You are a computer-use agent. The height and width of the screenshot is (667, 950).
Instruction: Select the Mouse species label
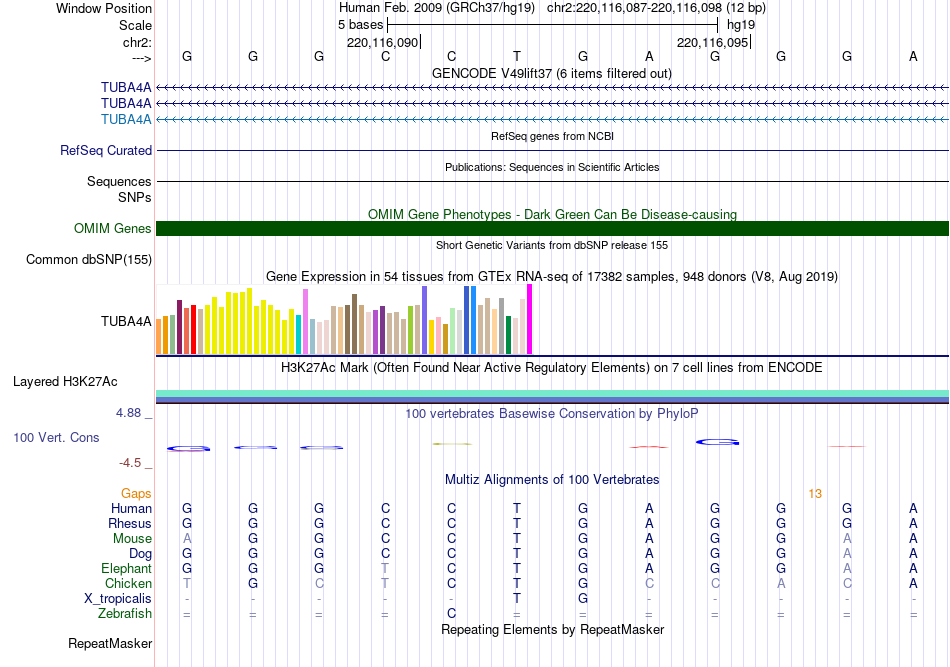tap(133, 539)
